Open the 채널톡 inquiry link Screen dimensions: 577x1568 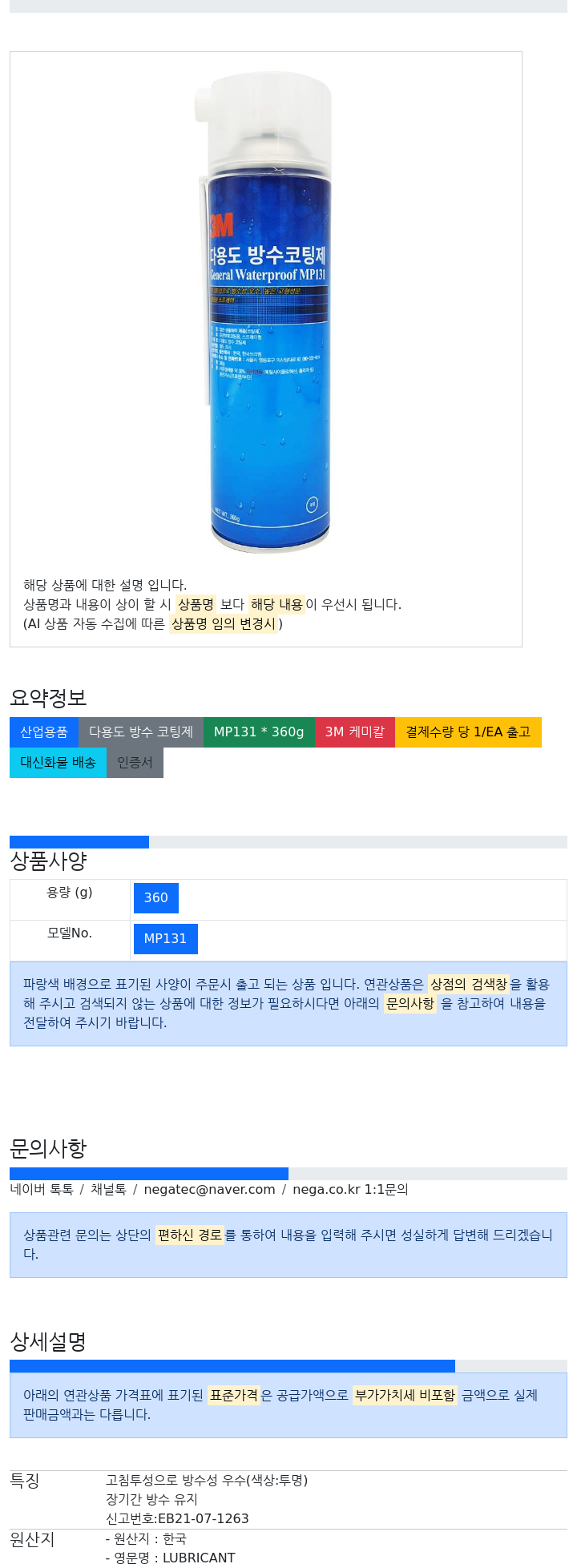pyautogui.click(x=108, y=1190)
